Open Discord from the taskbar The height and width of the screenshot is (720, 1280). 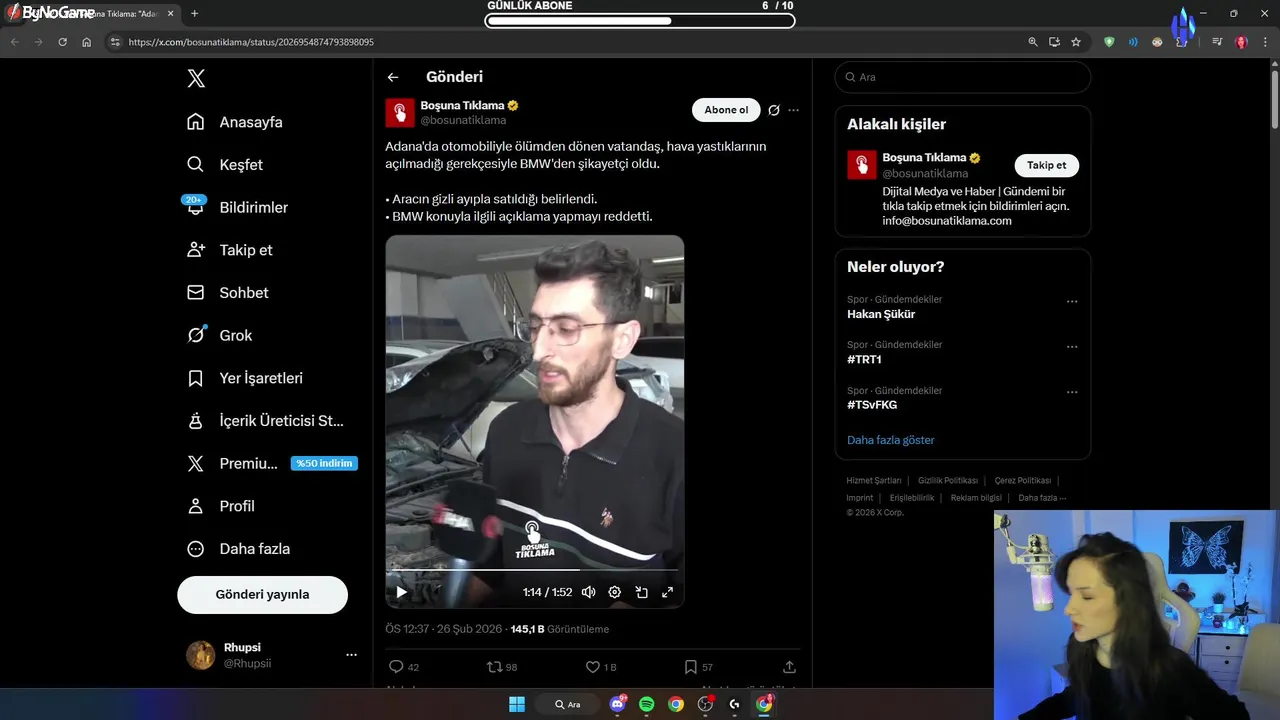pos(617,704)
